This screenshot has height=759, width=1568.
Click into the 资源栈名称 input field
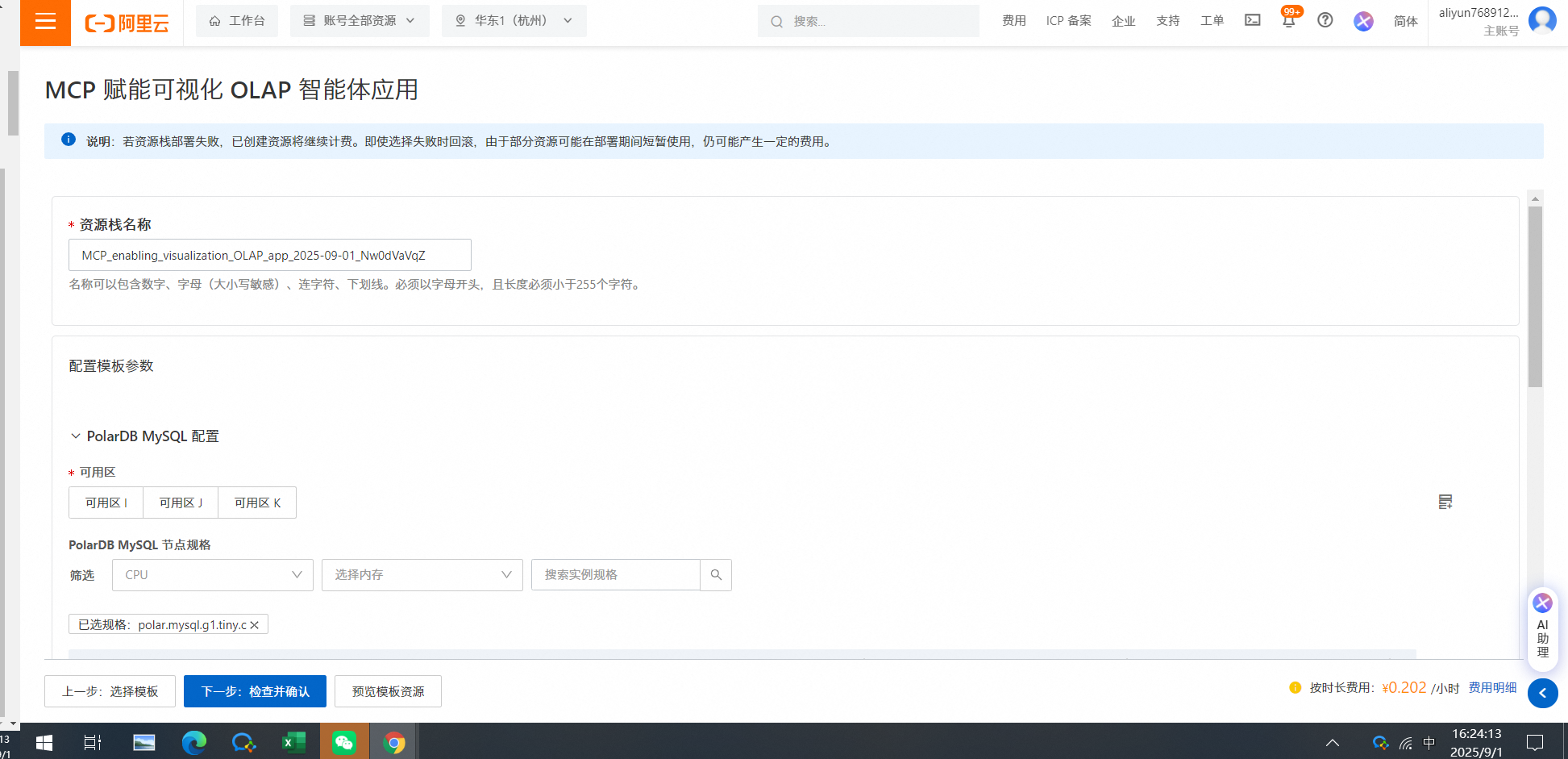[270, 255]
